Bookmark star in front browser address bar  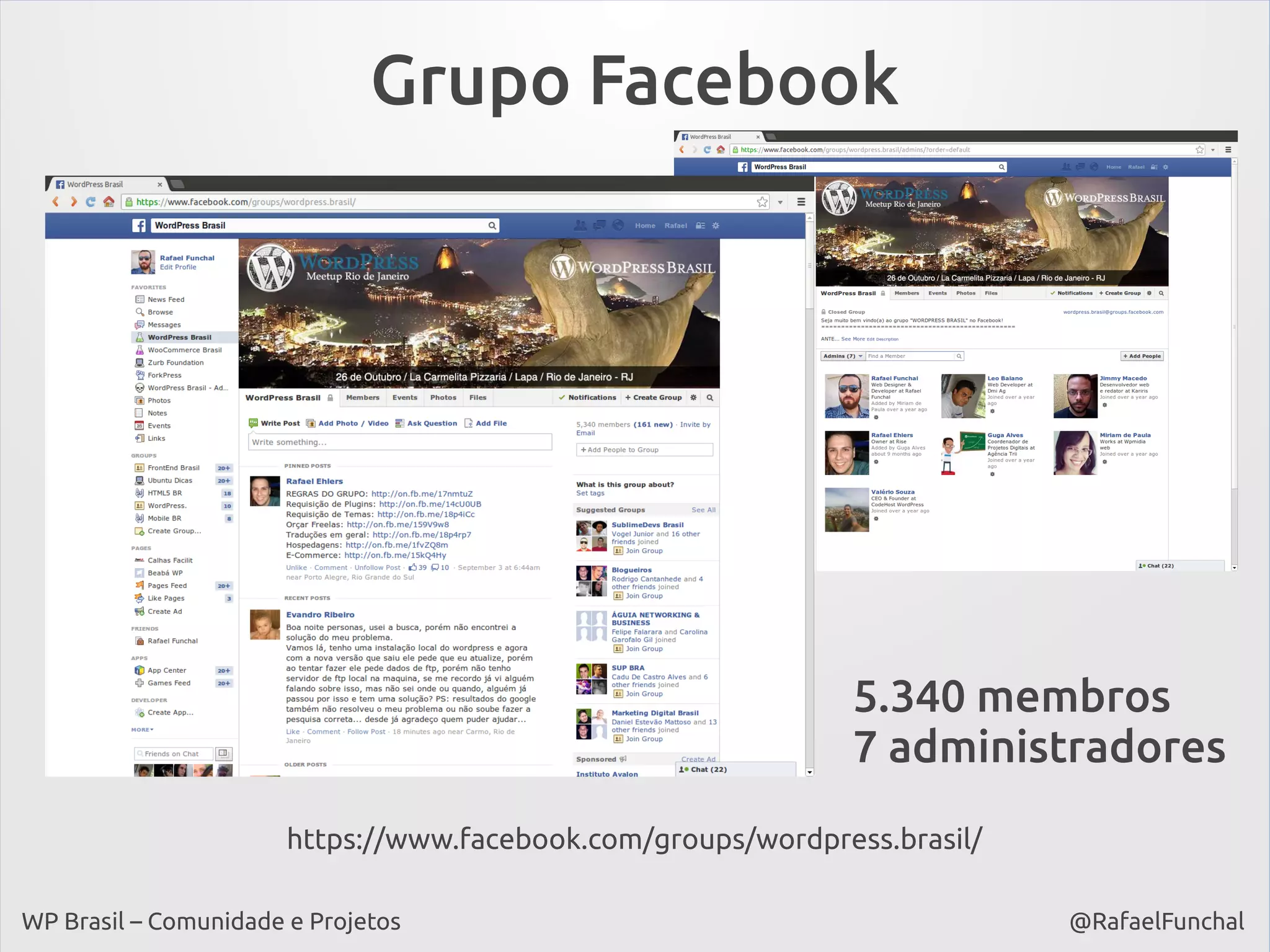coord(762,202)
